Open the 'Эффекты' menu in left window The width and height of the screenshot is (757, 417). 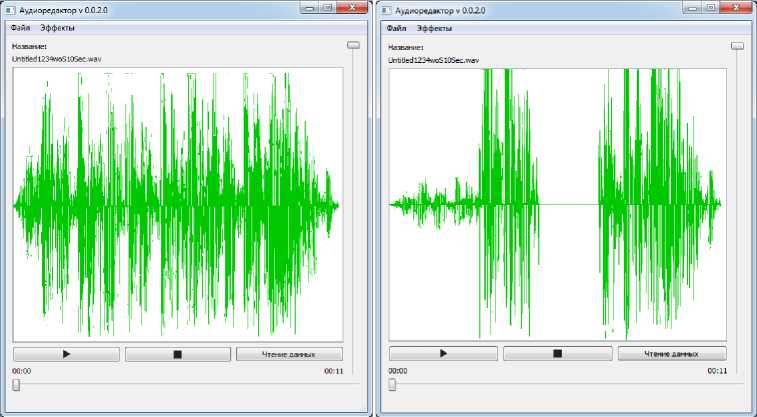57,28
